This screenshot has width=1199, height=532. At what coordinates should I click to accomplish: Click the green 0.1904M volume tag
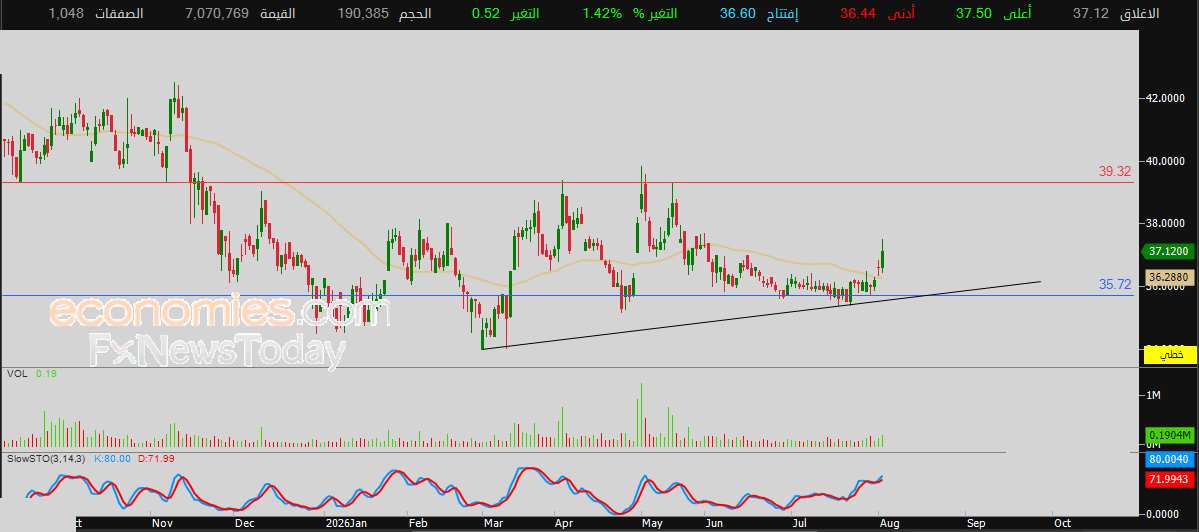[x=1168, y=435]
